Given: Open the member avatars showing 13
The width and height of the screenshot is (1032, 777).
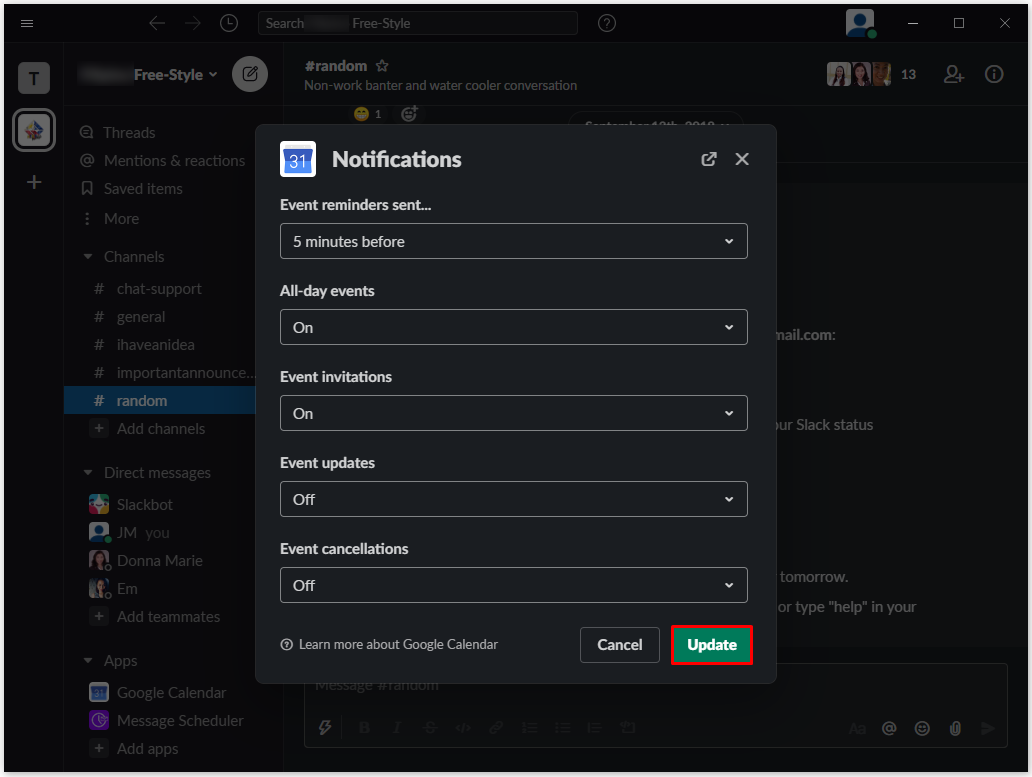Looking at the screenshot, I should click(871, 74).
